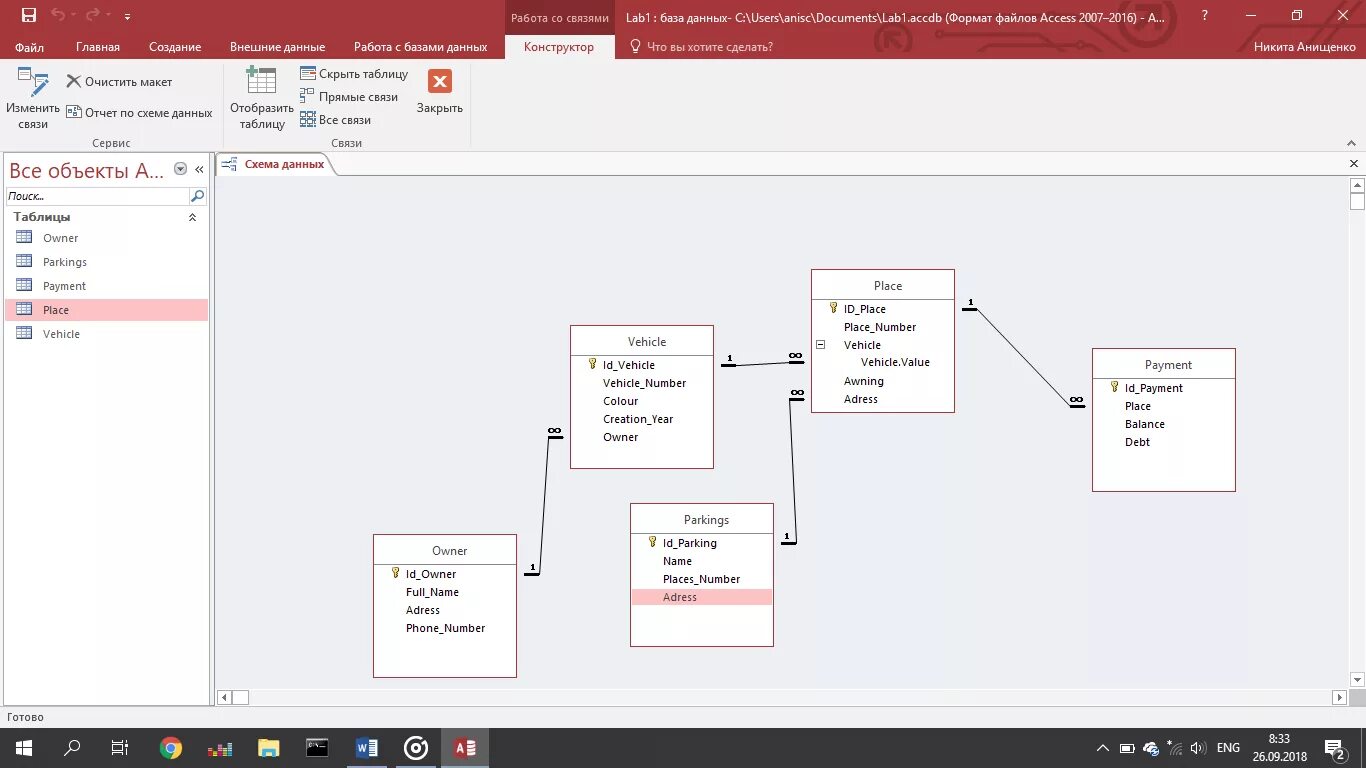Screen dimensions: 1366x768
Task: Collapse the Vehicle multivalued field in Place
Action: (x=821, y=344)
